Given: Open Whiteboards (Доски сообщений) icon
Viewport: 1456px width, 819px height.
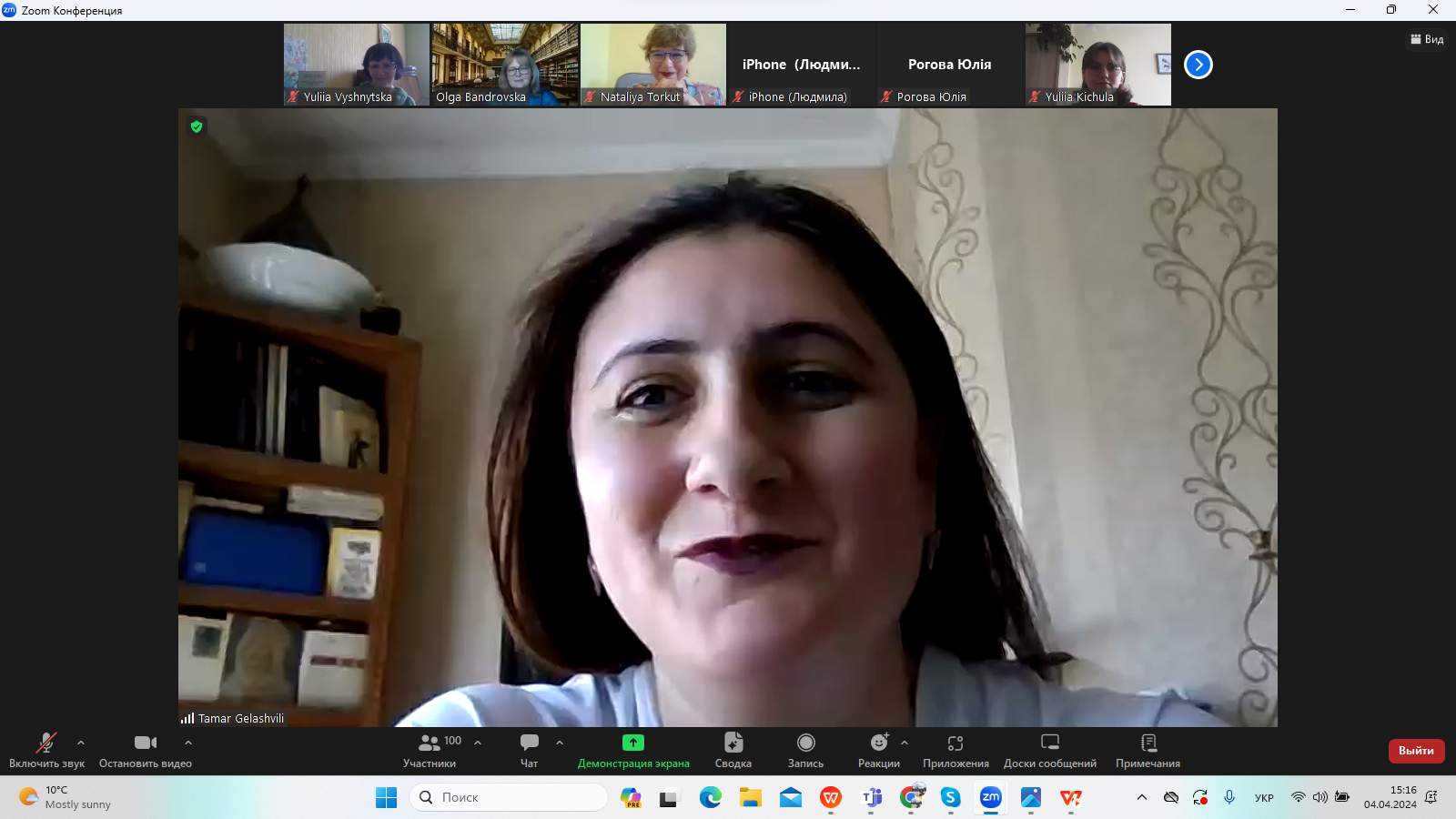Looking at the screenshot, I should [1049, 743].
